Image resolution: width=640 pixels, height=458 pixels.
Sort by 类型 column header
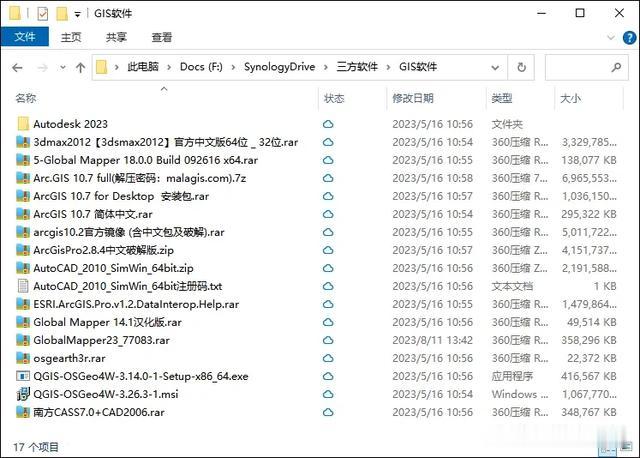502,98
